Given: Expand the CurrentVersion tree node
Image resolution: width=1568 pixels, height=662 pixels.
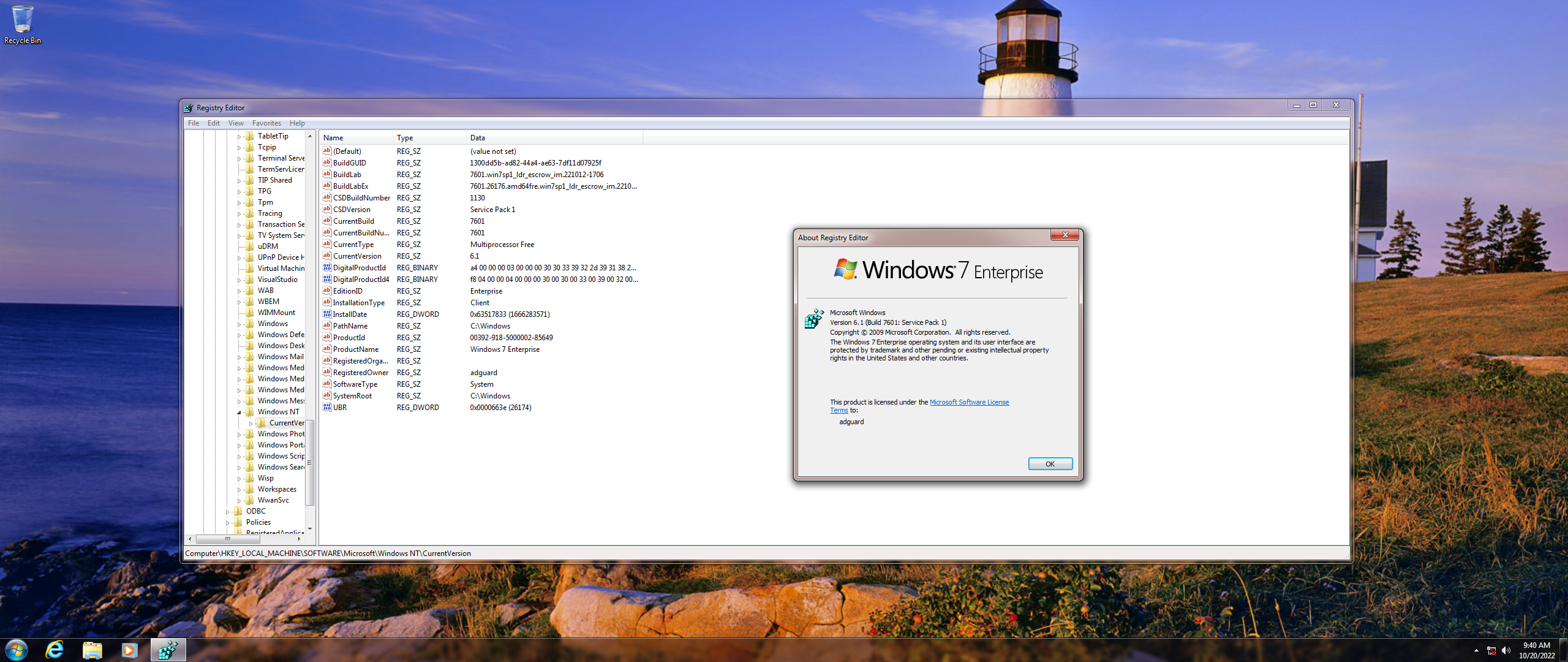Looking at the screenshot, I should (x=251, y=424).
